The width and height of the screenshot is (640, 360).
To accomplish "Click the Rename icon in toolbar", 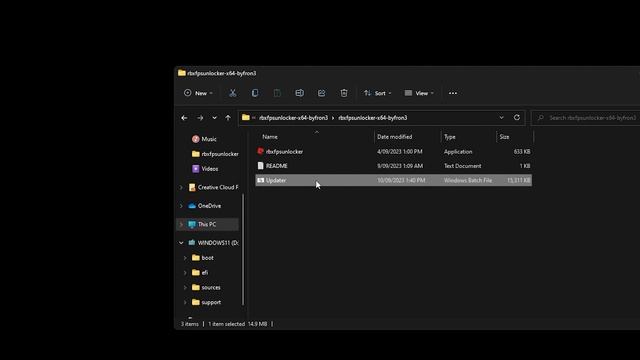I will point(299,93).
